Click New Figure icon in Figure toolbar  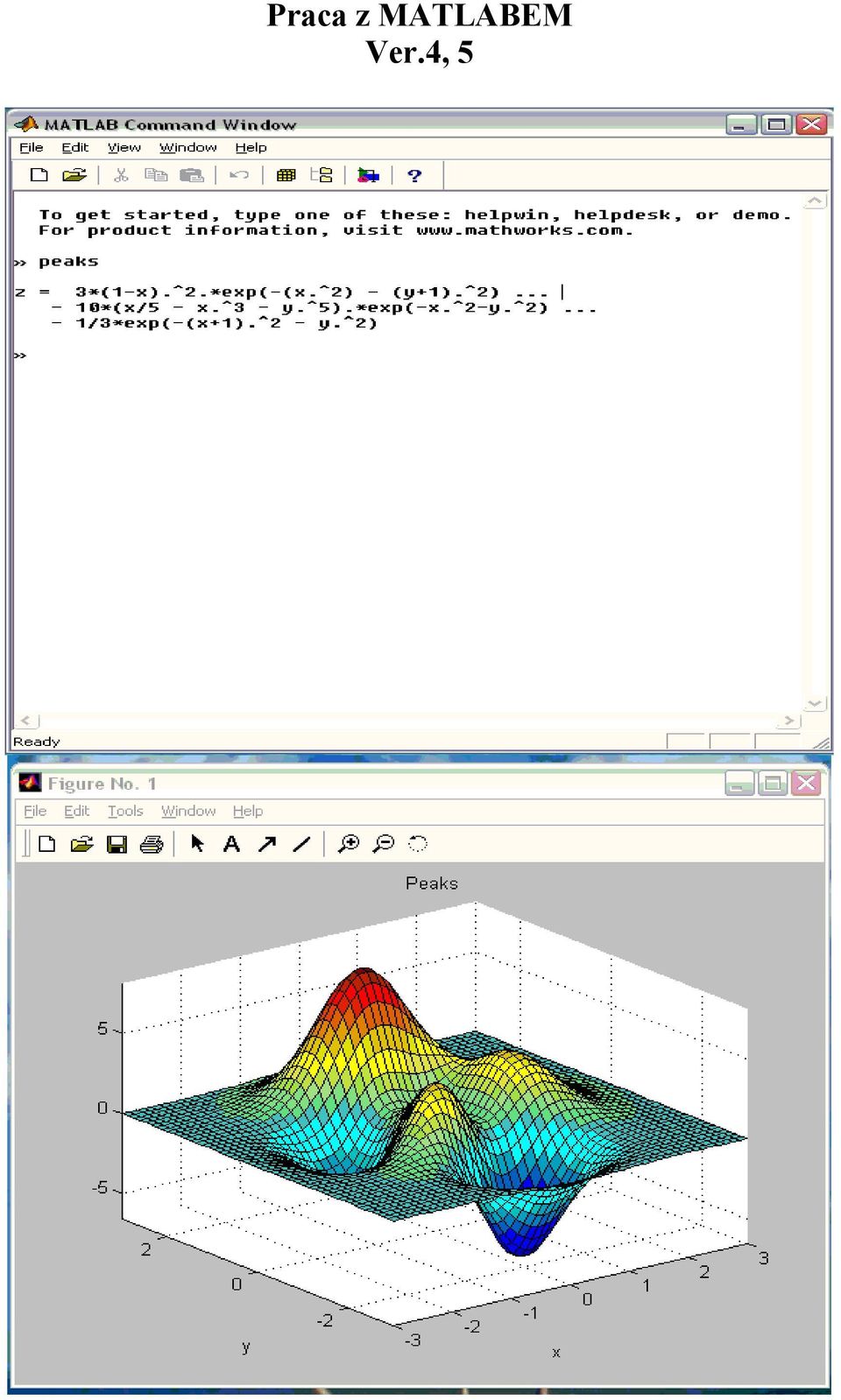47,844
